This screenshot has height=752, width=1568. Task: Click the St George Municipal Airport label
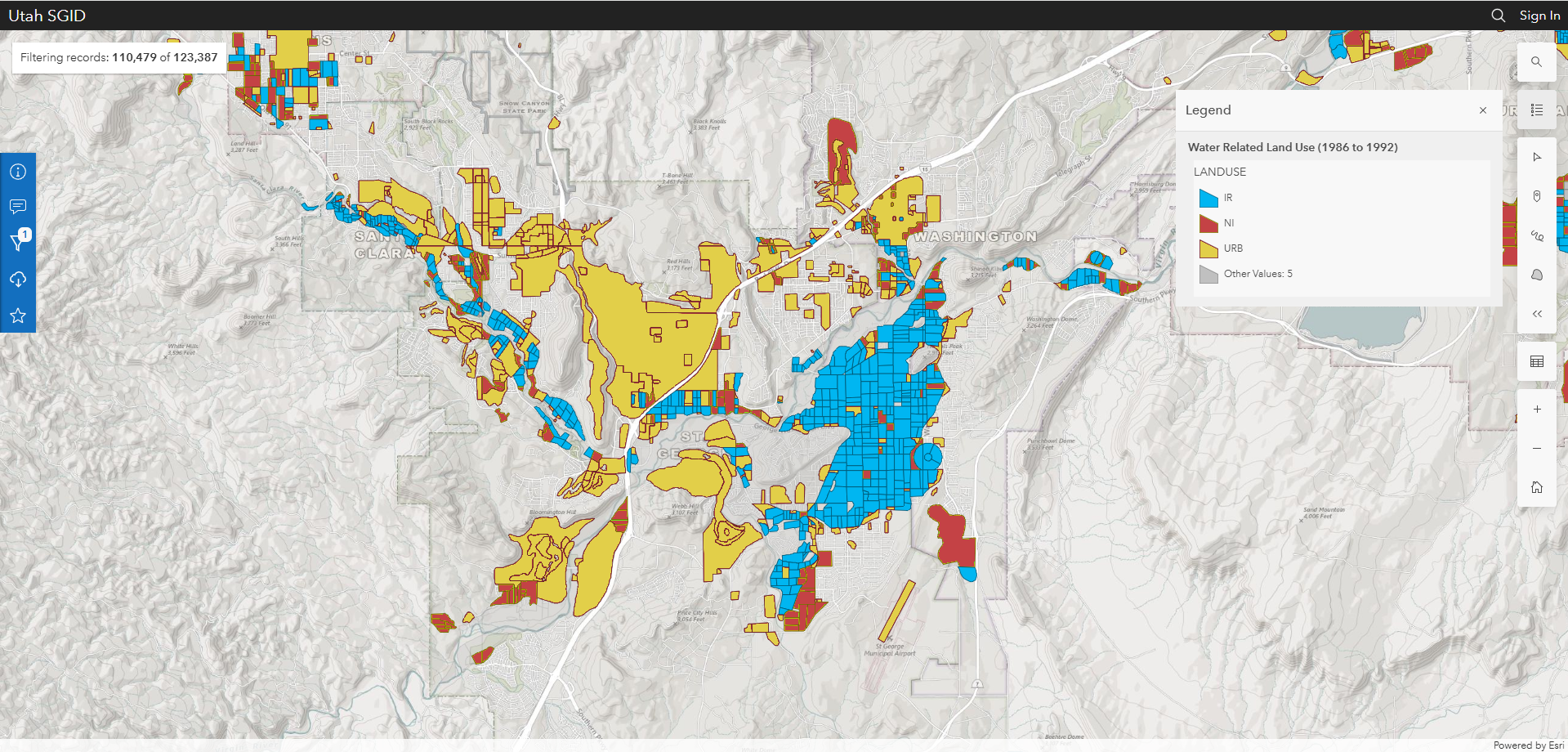[890, 650]
